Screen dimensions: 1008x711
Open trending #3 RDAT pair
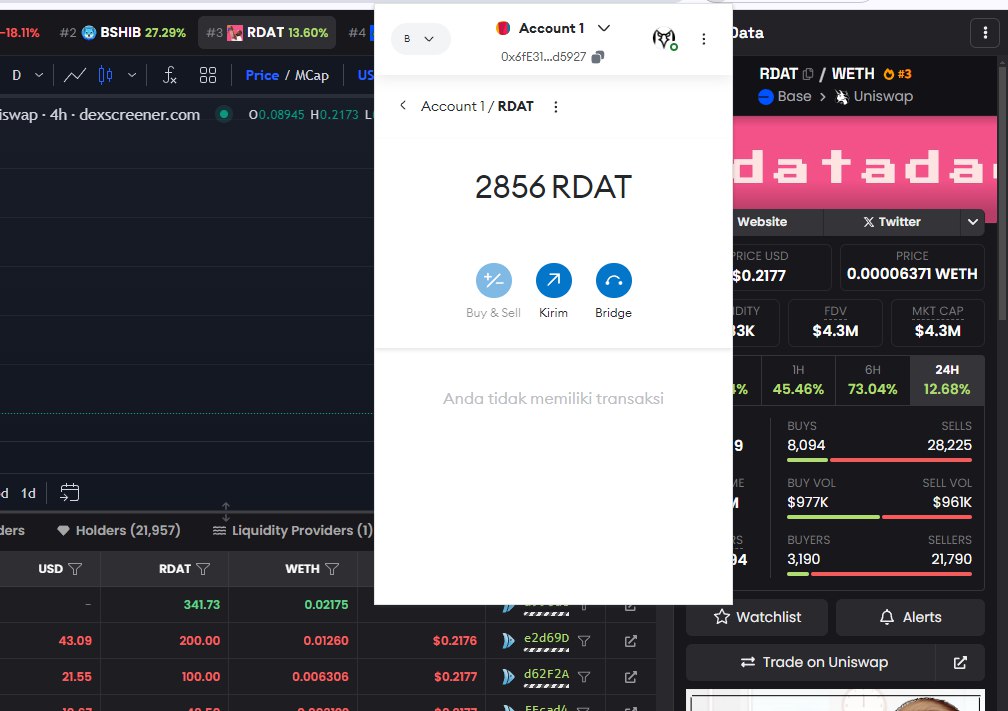pos(267,33)
